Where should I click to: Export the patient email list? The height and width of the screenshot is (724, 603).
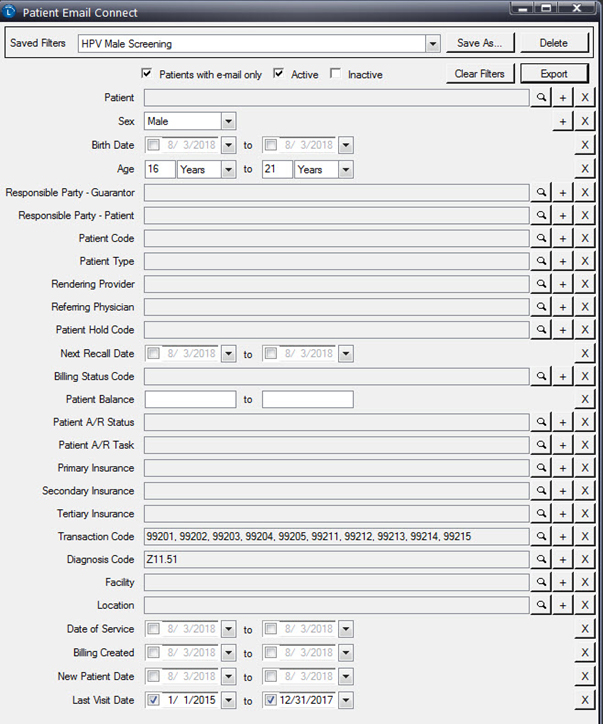[x=554, y=74]
